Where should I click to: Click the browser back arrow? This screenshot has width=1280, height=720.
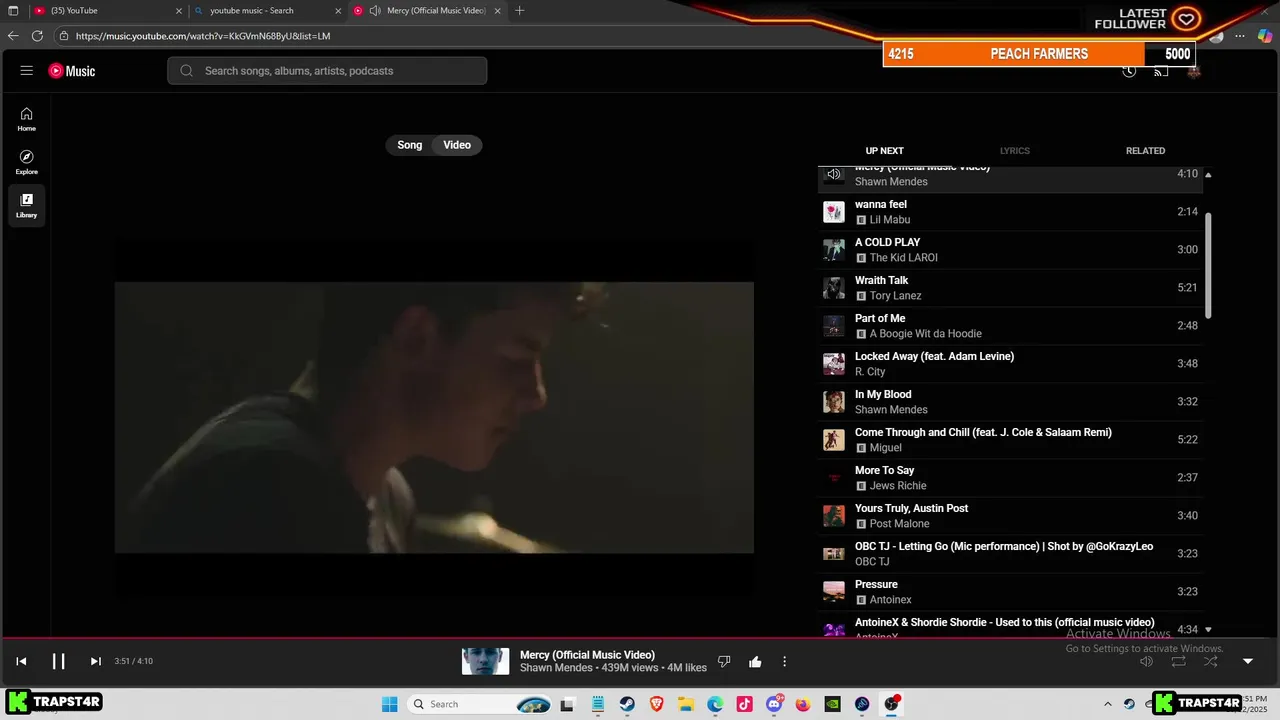point(13,36)
